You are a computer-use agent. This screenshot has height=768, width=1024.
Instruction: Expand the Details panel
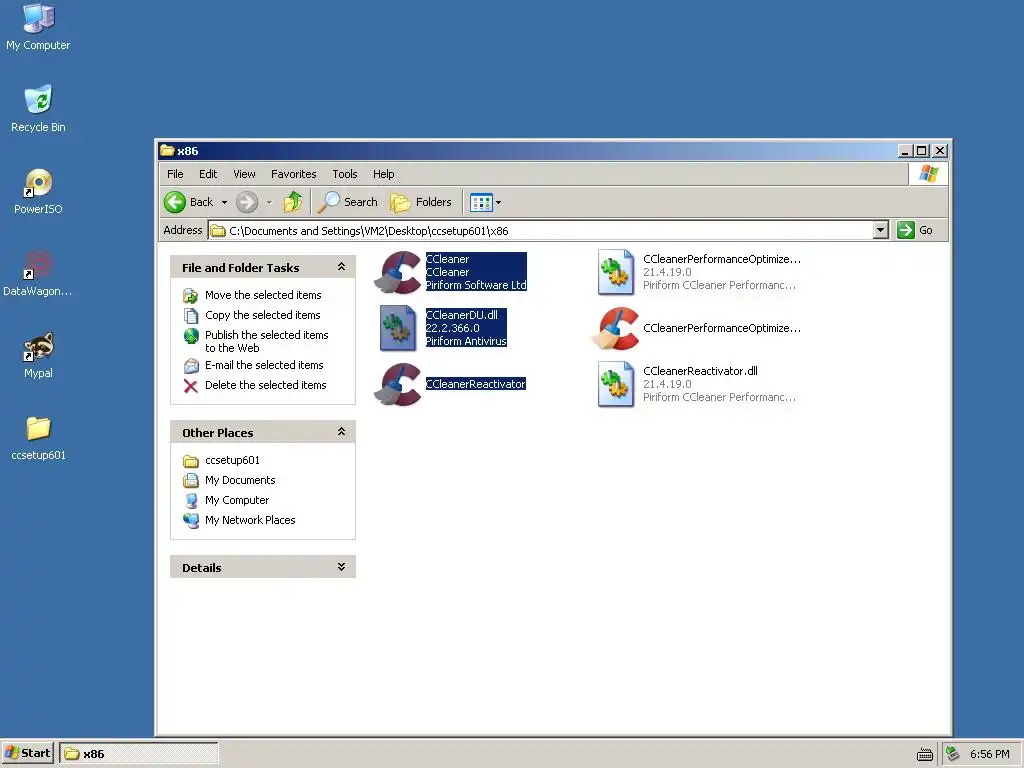[x=341, y=567]
